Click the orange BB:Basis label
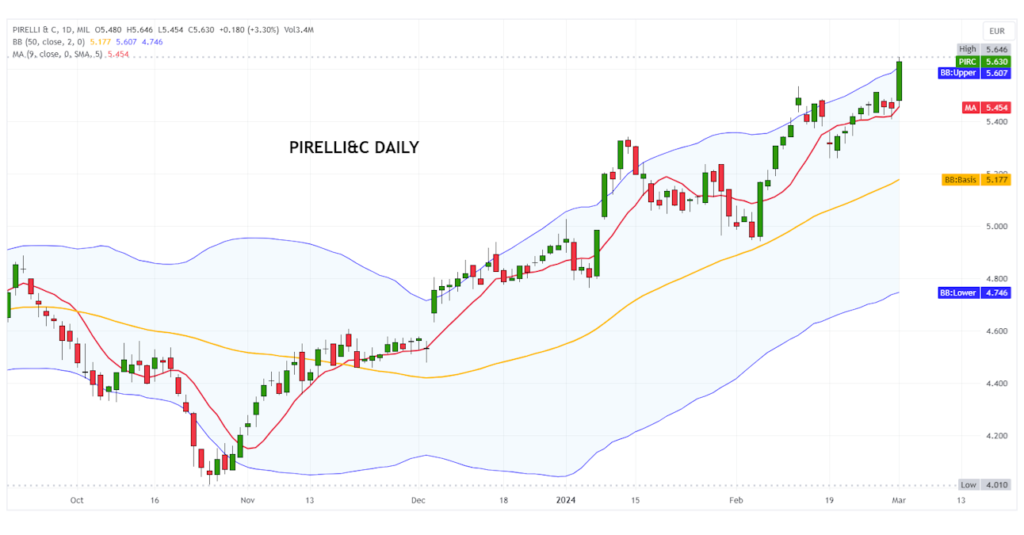Viewport: 1024px width, 535px height. [975, 180]
